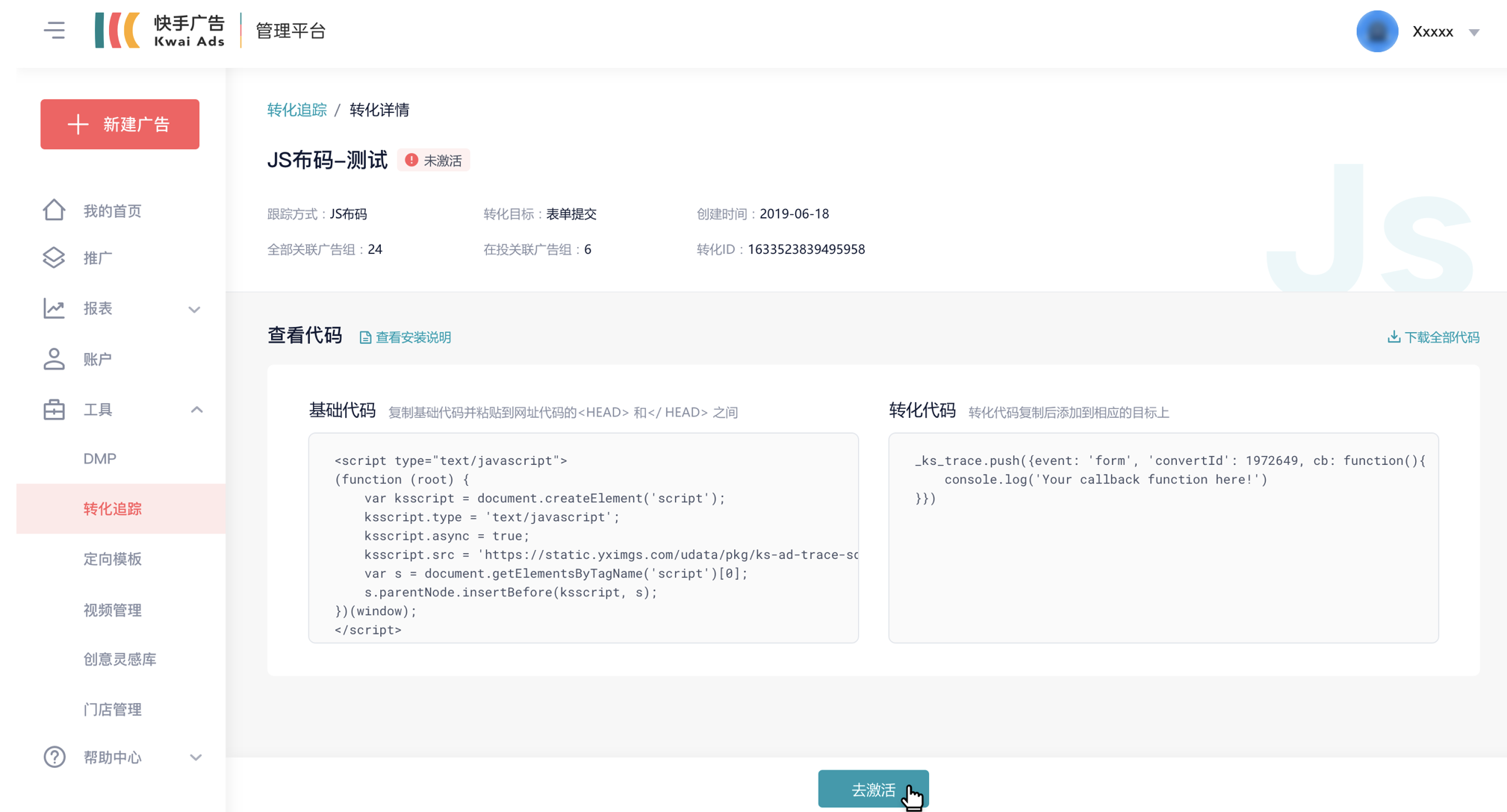Click the hamburger menu icon

(54, 31)
